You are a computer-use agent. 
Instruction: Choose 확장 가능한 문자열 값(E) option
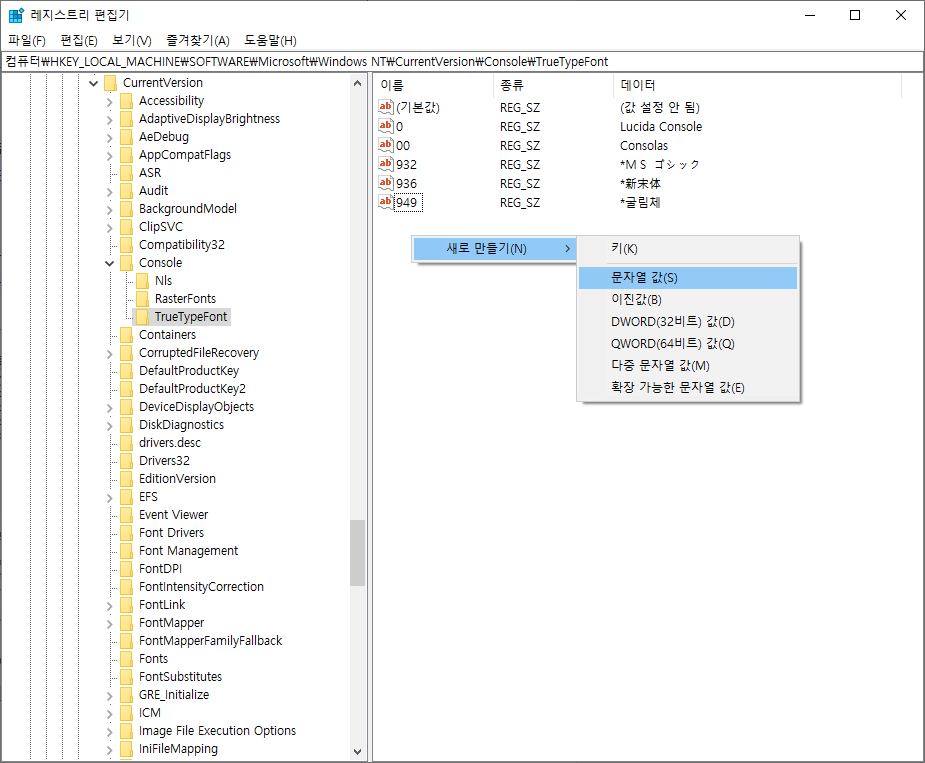coord(688,387)
